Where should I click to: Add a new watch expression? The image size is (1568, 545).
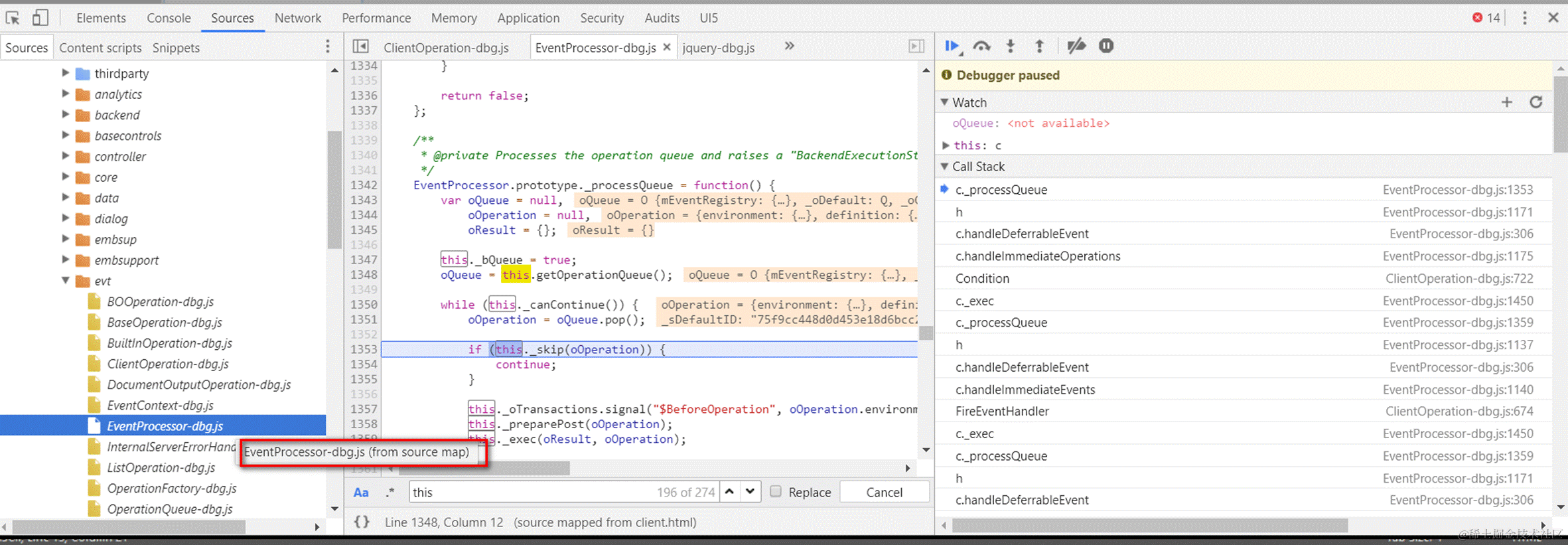[x=1507, y=102]
